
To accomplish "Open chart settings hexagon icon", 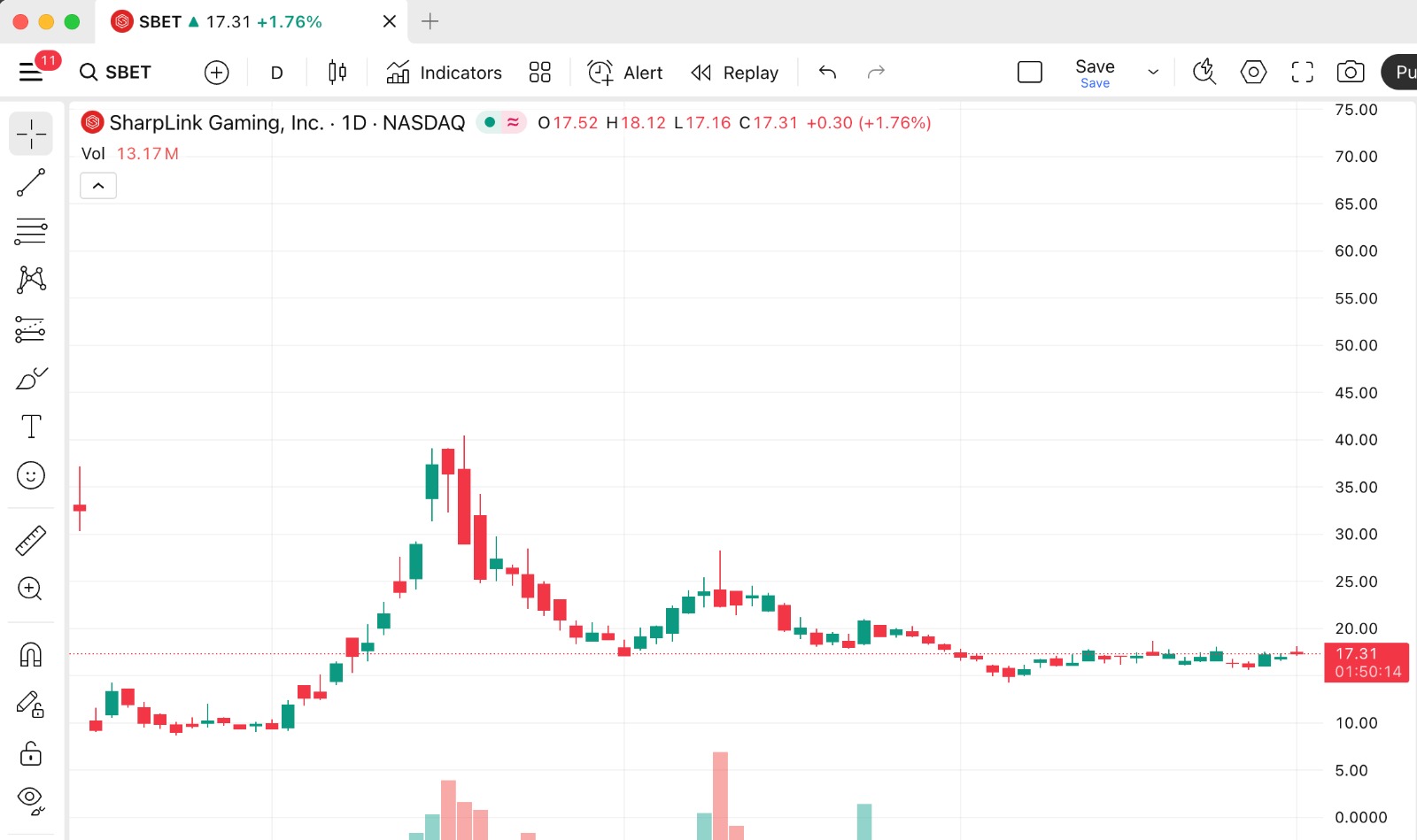I will pos(1253,73).
